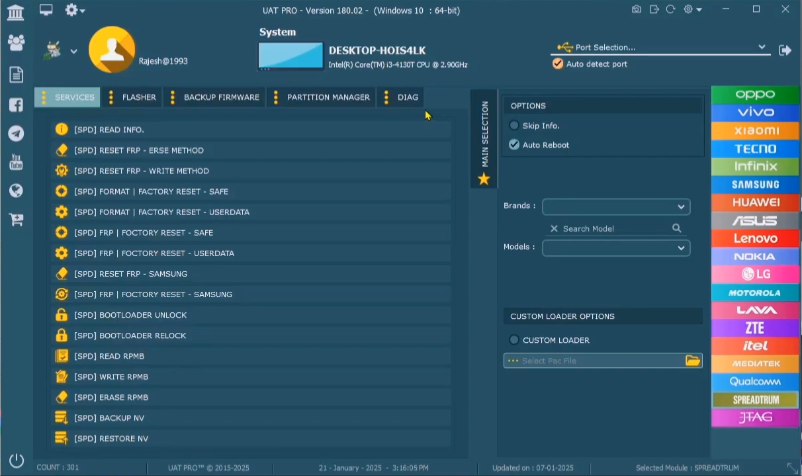Open the shopping cart icon in sidebar
The image size is (802, 476).
(16, 220)
